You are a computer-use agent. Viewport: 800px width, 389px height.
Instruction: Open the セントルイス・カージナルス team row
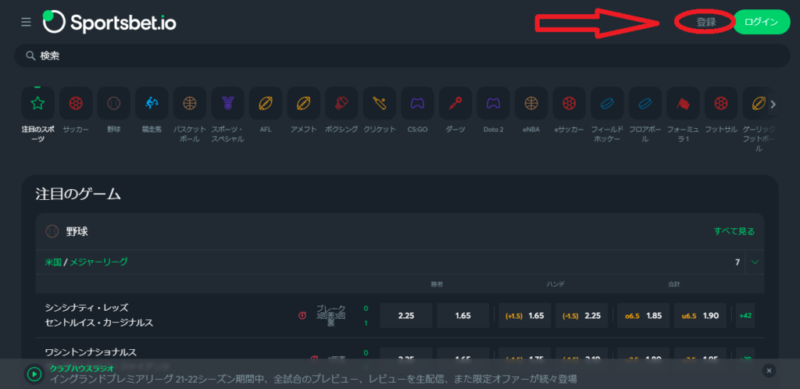click(x=99, y=323)
